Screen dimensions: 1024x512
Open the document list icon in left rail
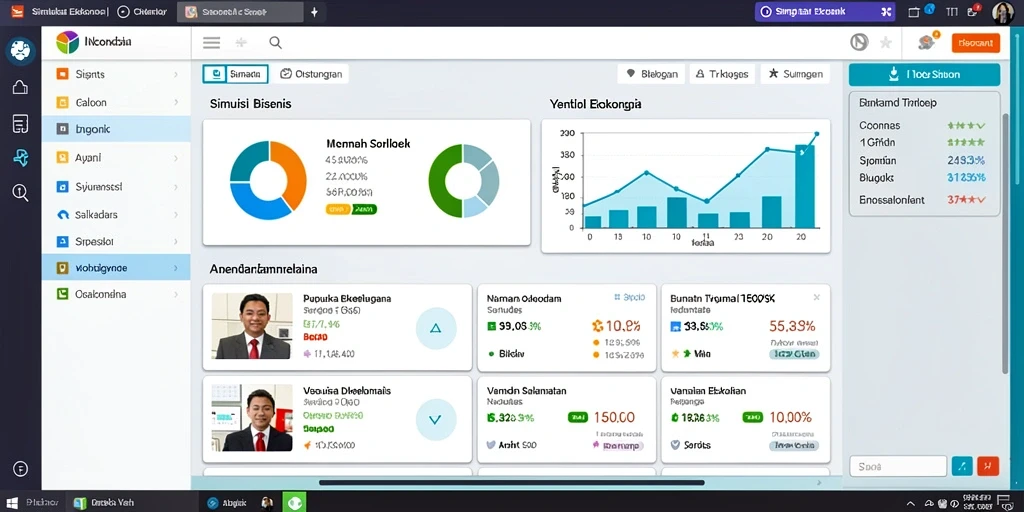[x=20, y=123]
